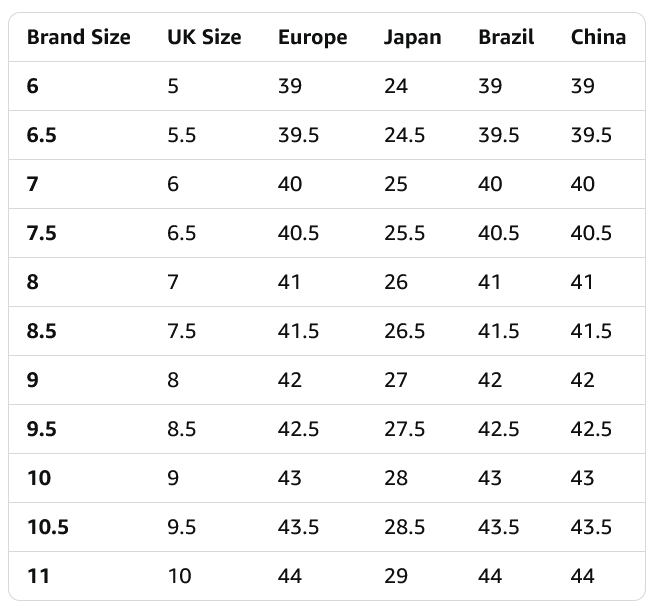
Task: Click Europe value 44 in last row
Action: (290, 576)
